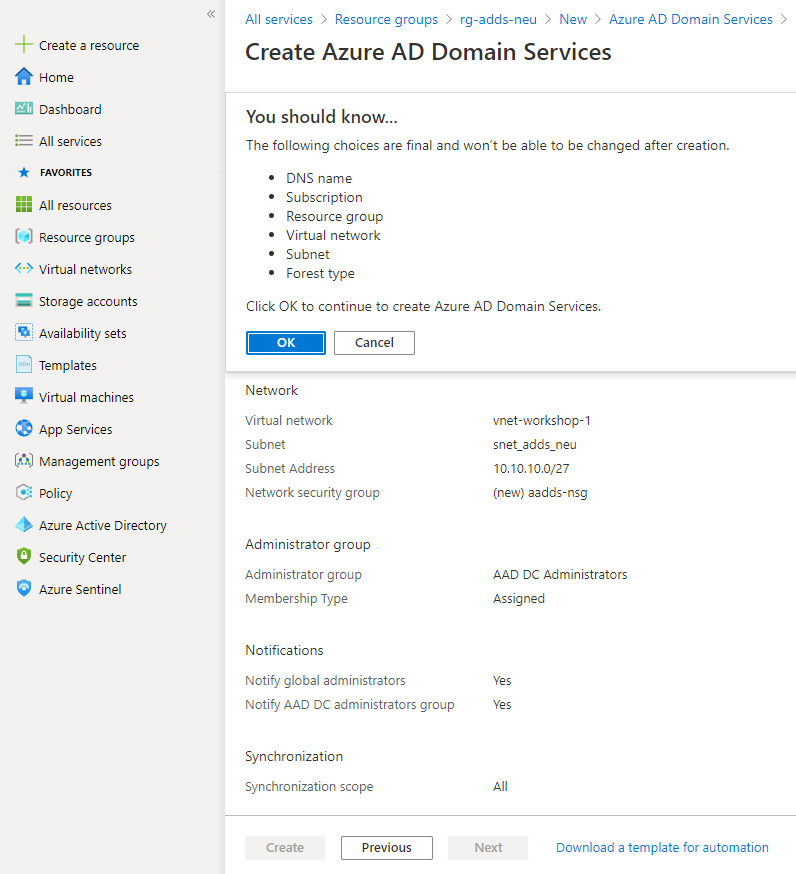Confirm with the OK button
The height and width of the screenshot is (874, 796).
(285, 342)
